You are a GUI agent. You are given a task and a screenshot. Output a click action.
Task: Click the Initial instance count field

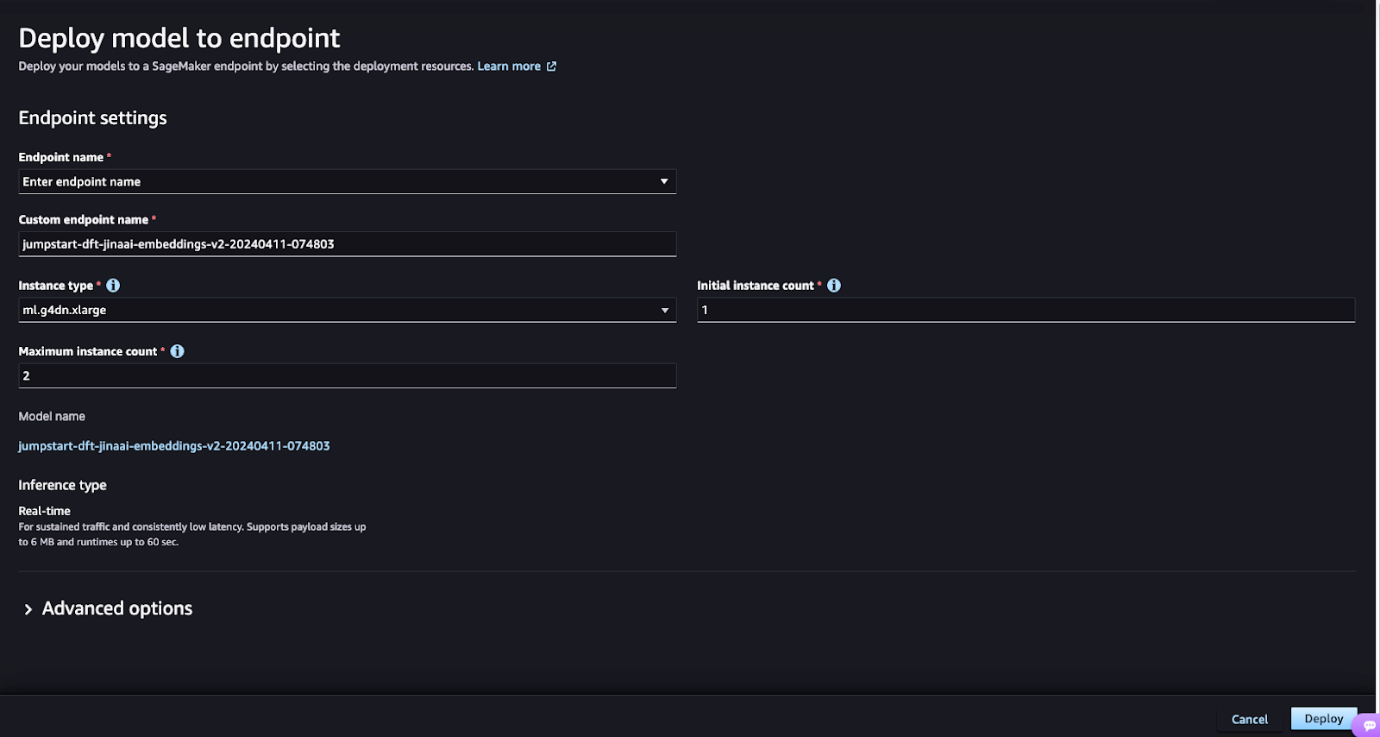(x=1026, y=310)
